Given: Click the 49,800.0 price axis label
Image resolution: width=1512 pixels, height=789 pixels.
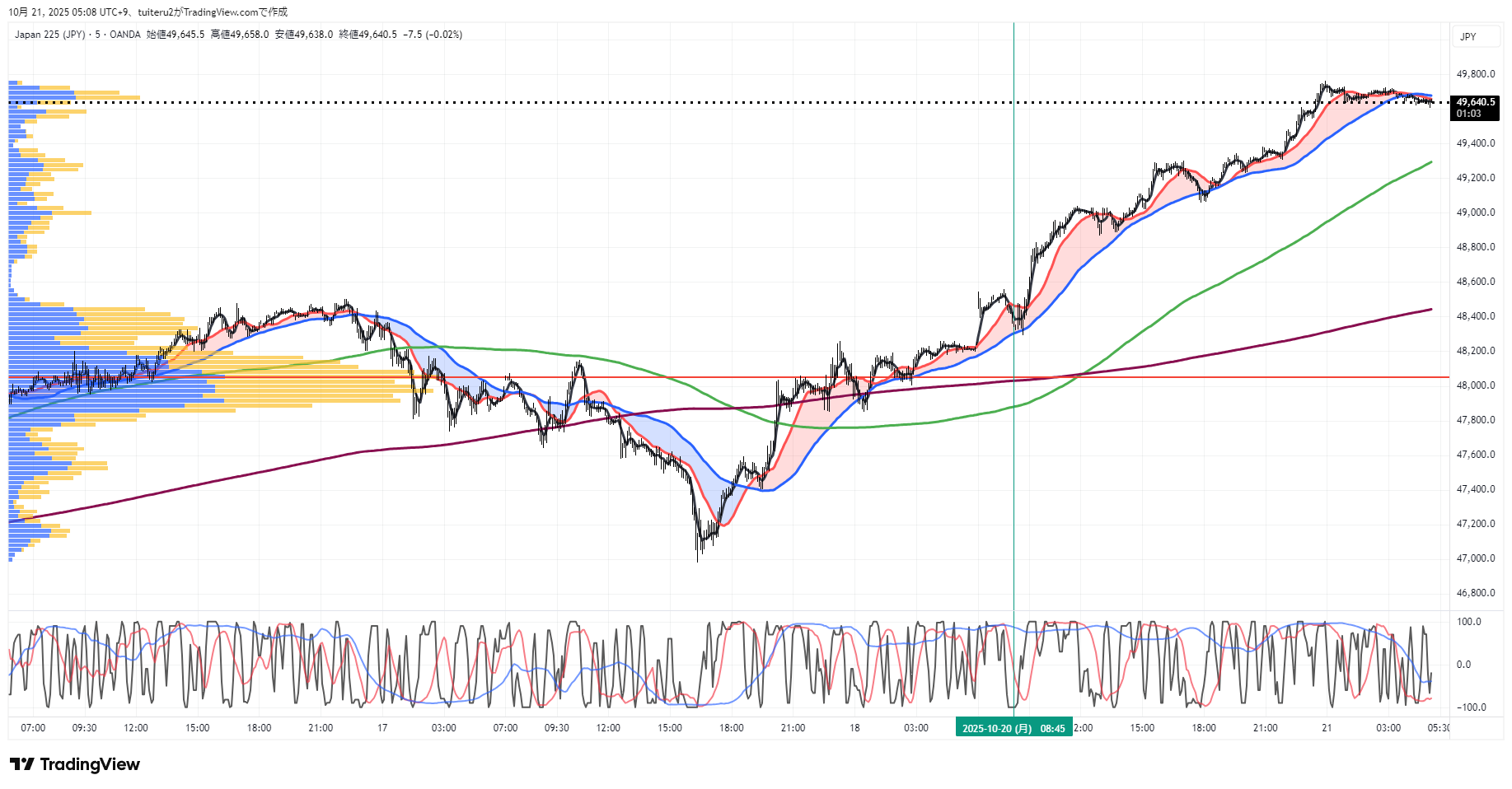Looking at the screenshot, I should click(x=1475, y=74).
